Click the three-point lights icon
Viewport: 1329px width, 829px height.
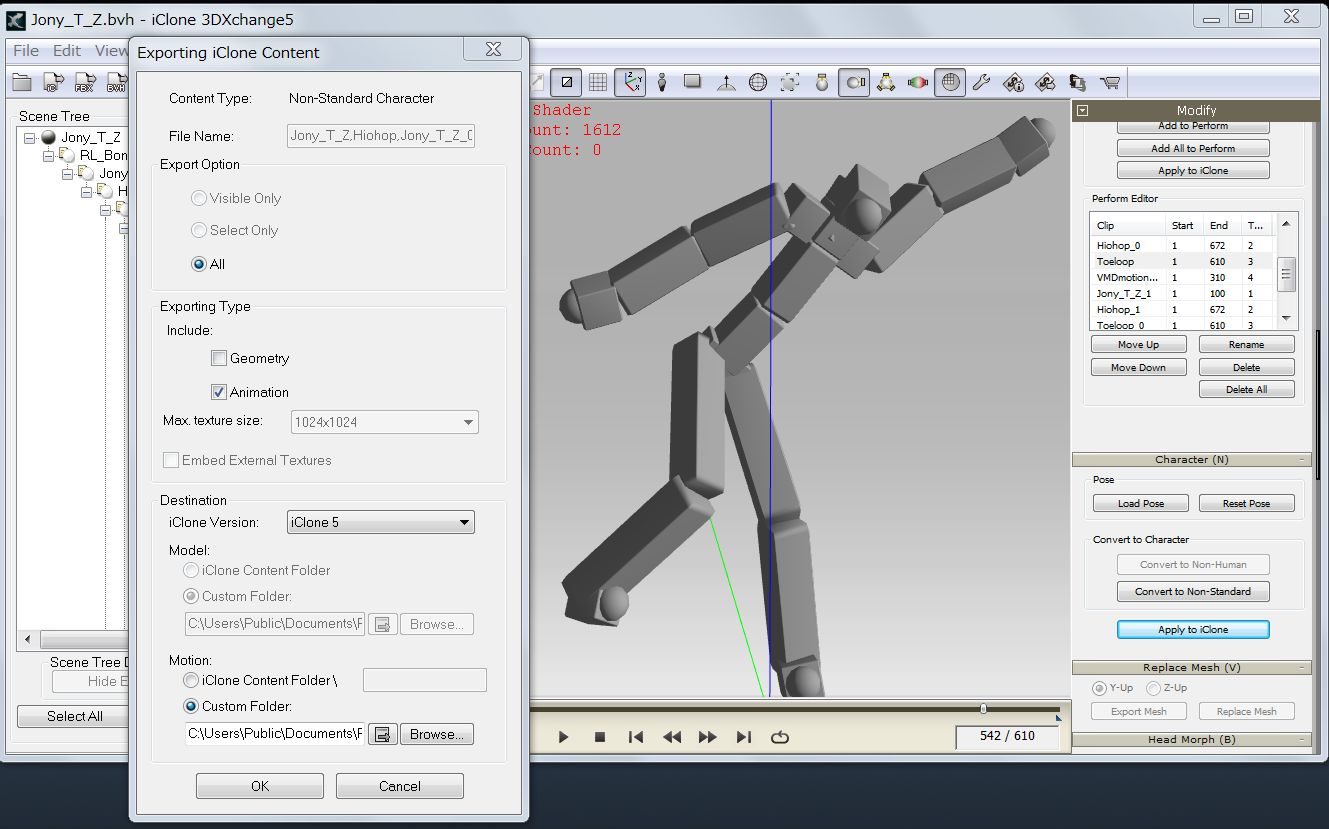886,82
